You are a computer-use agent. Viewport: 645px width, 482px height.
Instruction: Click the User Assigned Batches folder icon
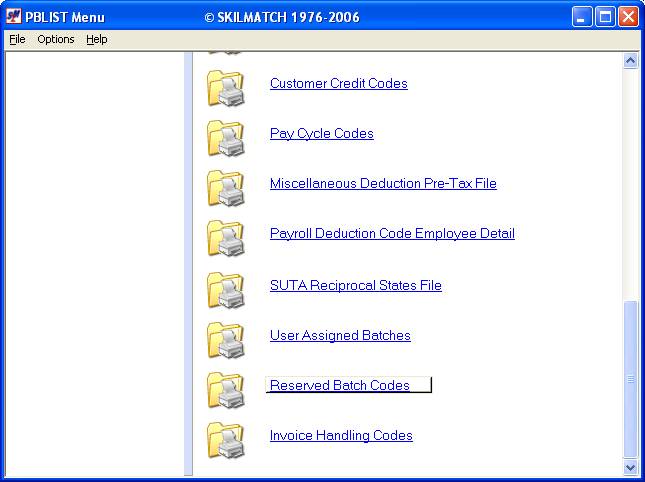(x=226, y=340)
